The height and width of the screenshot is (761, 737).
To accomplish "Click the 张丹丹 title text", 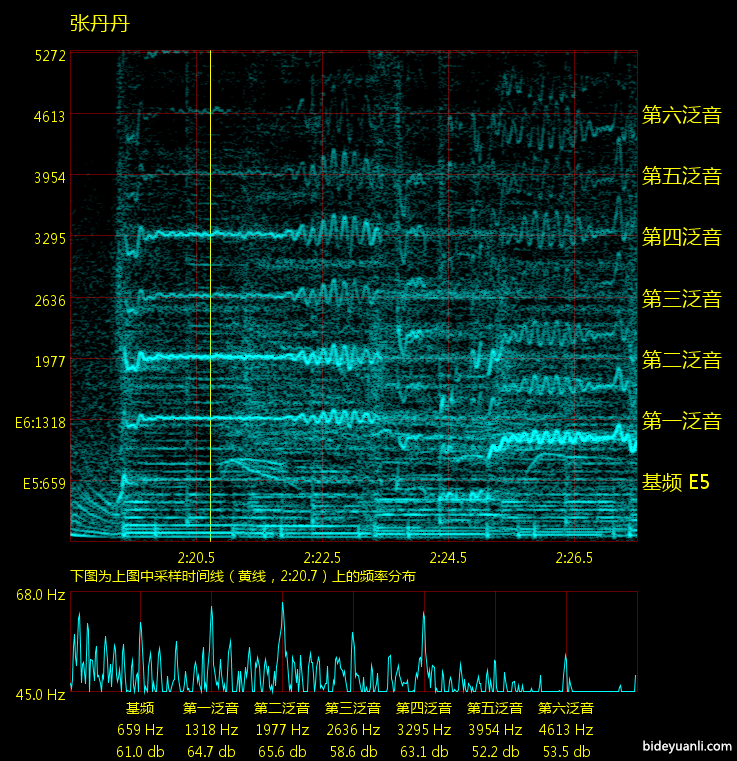I will 99,23.
